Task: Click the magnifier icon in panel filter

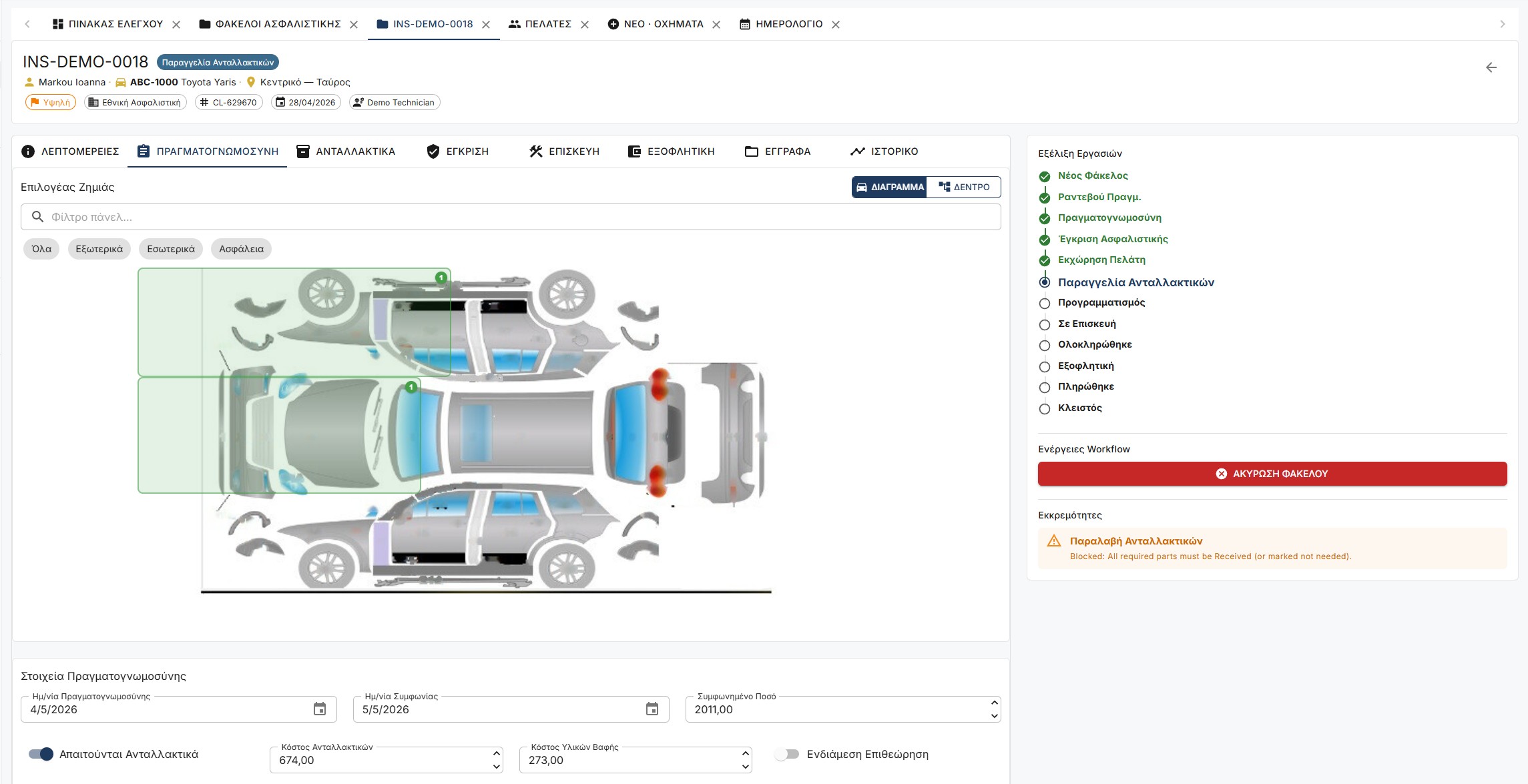Action: (x=38, y=217)
